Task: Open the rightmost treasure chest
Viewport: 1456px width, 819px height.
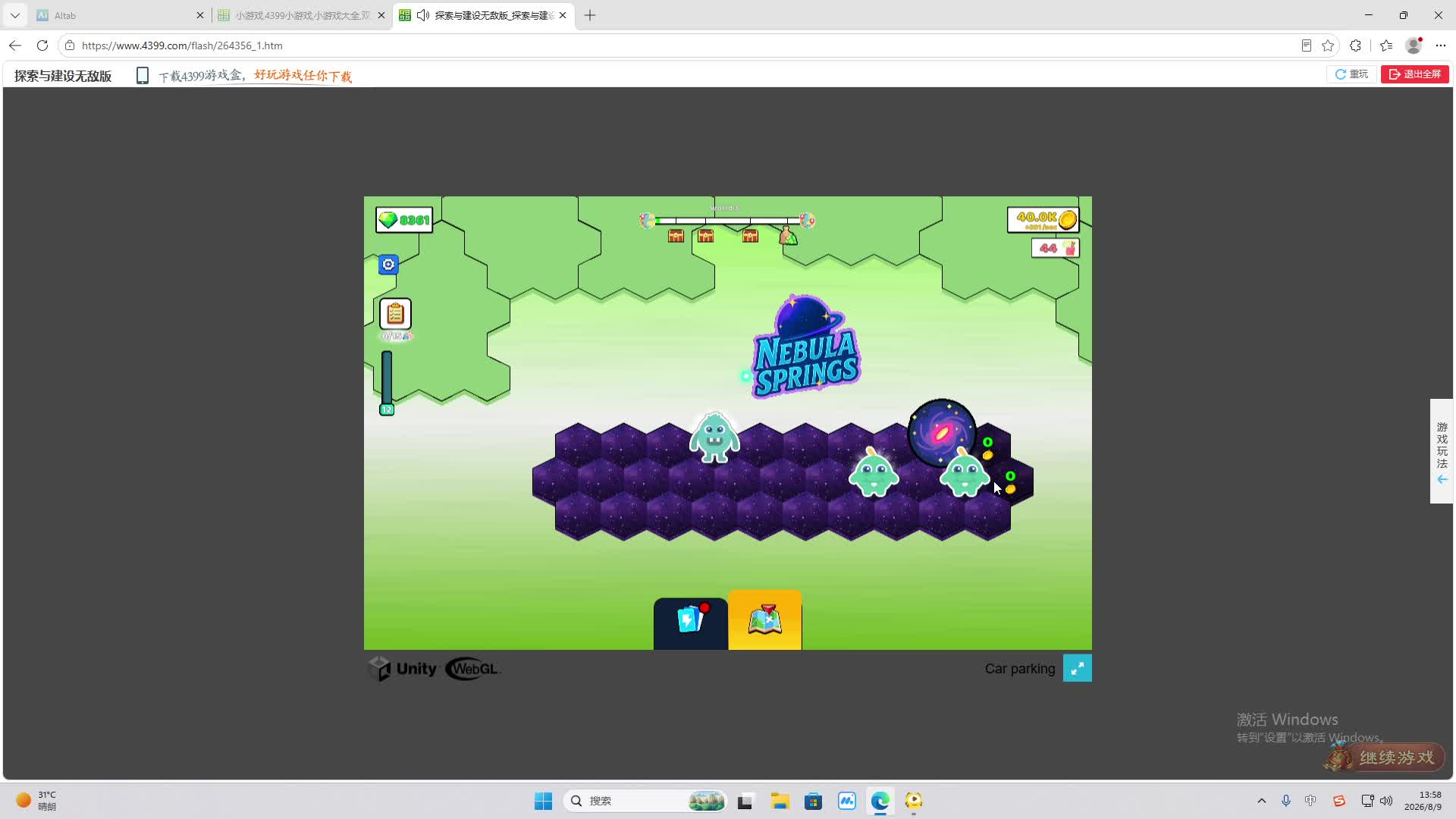Action: [750, 237]
